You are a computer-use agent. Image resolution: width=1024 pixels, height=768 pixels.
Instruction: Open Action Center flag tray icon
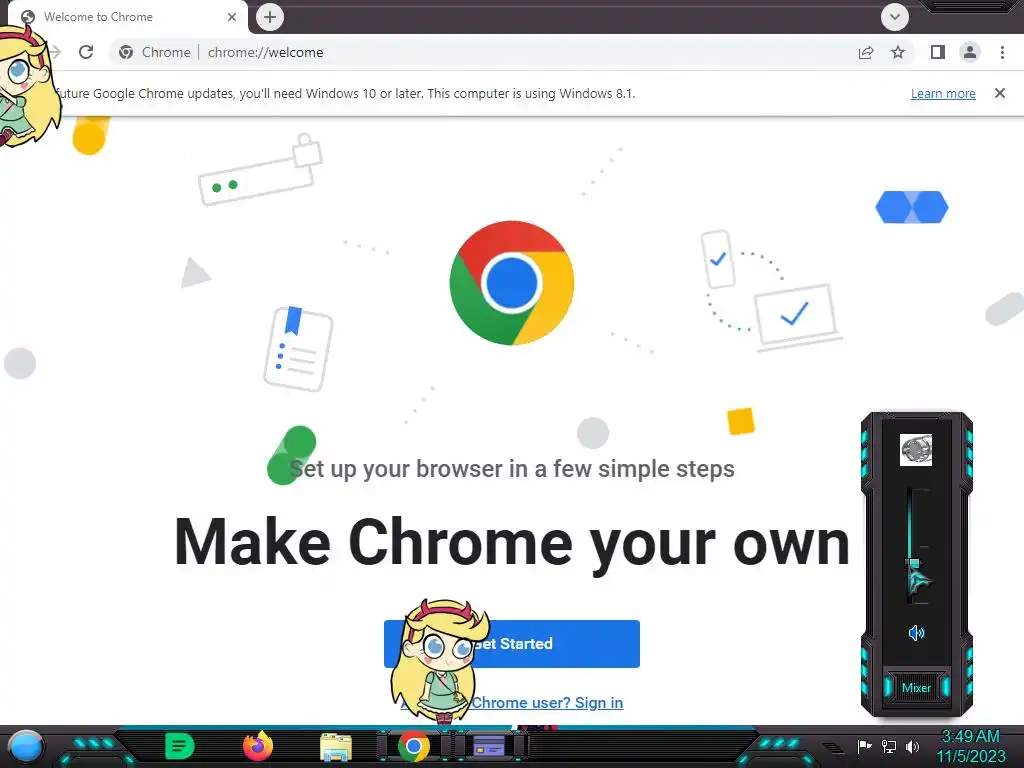[x=865, y=746]
